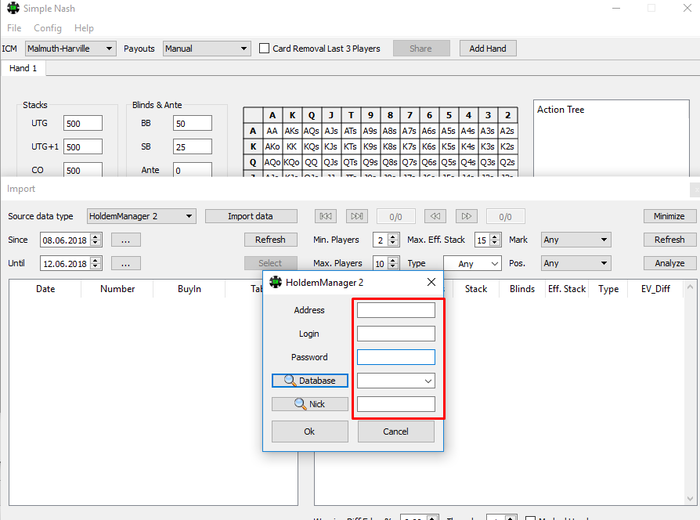Screen dimensions: 700x520
Task: Focus the Address input field
Action: 396,310
